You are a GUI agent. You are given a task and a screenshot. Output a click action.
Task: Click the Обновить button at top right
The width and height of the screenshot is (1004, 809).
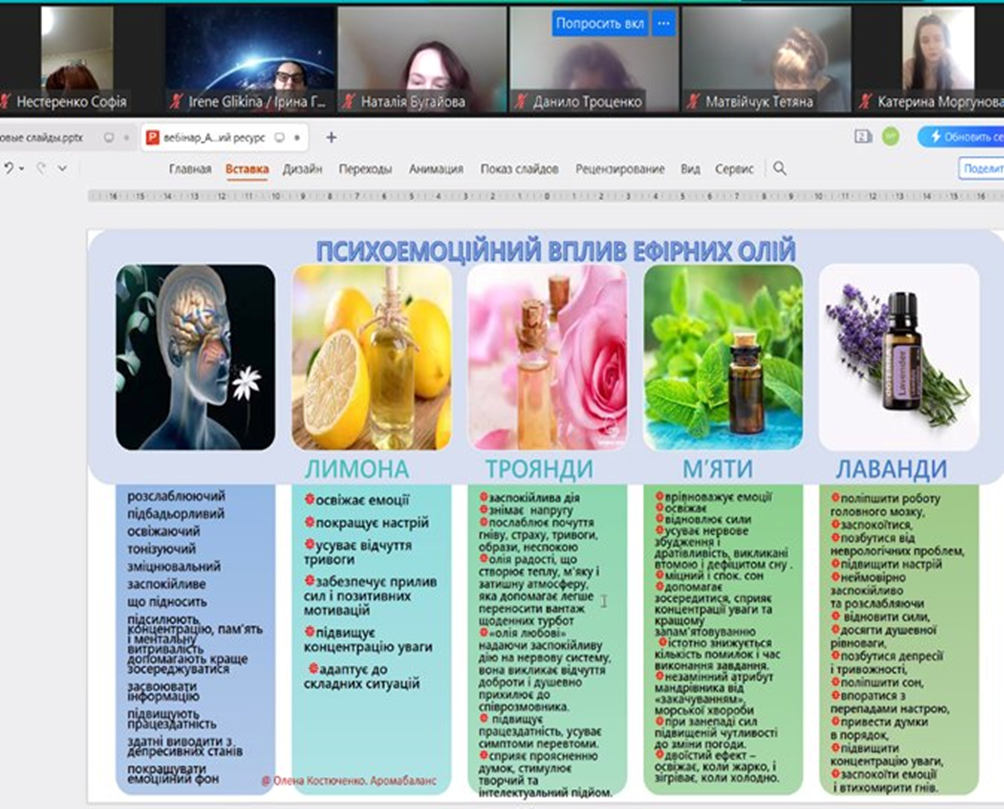pyautogui.click(x=963, y=136)
